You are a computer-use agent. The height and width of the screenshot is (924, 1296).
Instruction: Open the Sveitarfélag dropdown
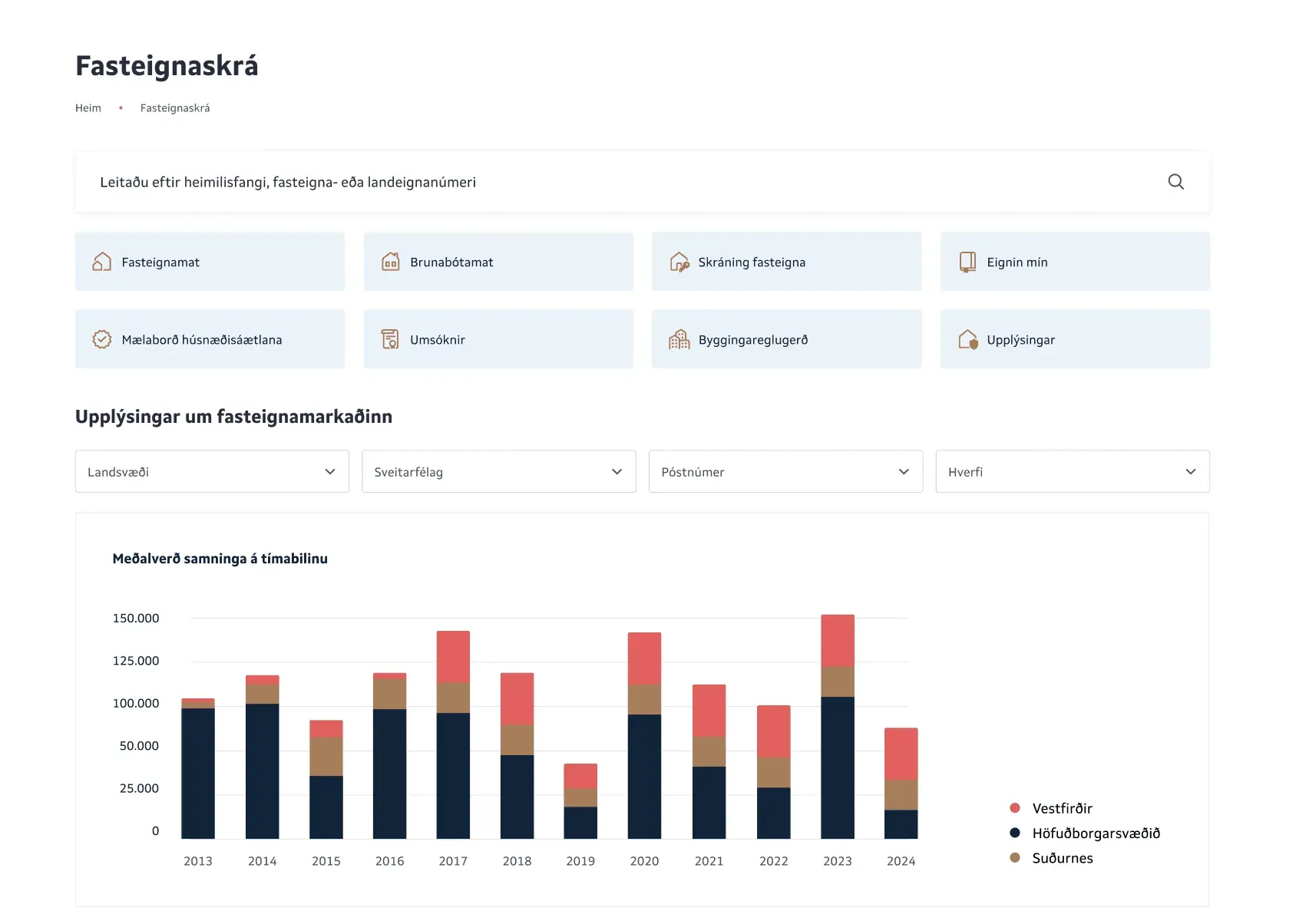499,471
